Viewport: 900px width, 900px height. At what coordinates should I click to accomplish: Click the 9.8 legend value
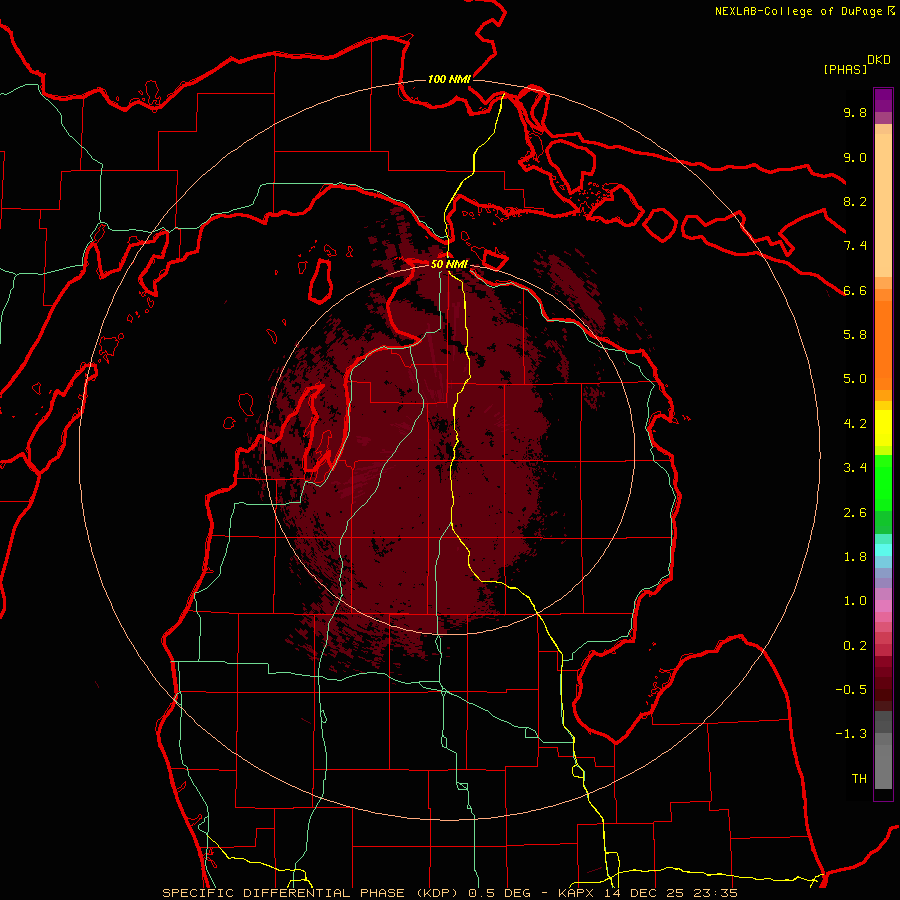(x=855, y=112)
